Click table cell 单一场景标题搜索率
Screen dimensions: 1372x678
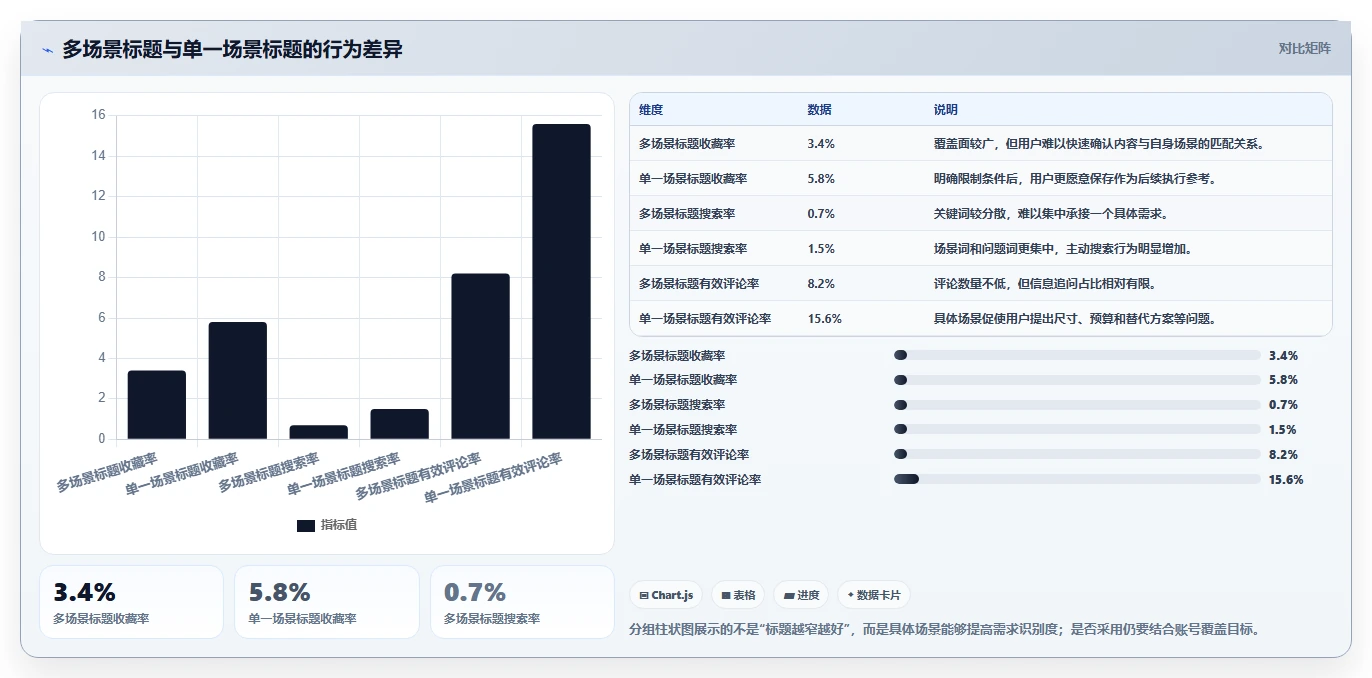pyautogui.click(x=693, y=249)
